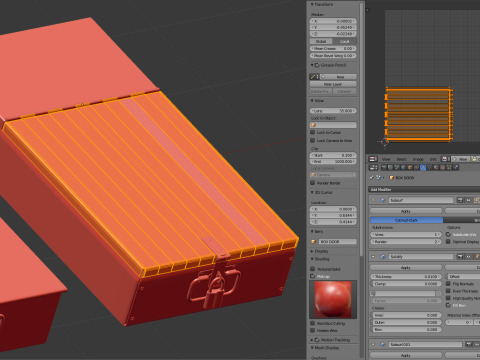The height and width of the screenshot is (360, 480).
Task: Toggle Fill Rim checkbox
Action: 448,305
